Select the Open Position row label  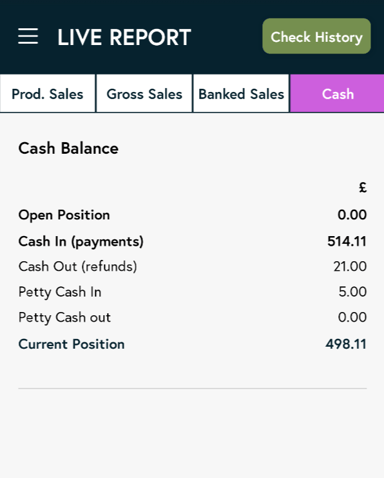pos(64,215)
